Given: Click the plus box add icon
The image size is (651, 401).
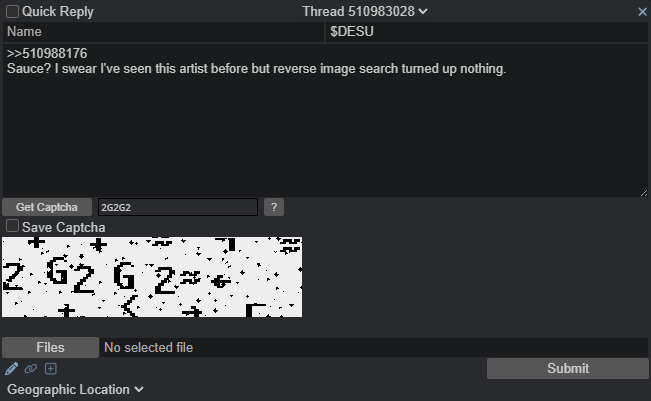Looking at the screenshot, I should [51, 369].
